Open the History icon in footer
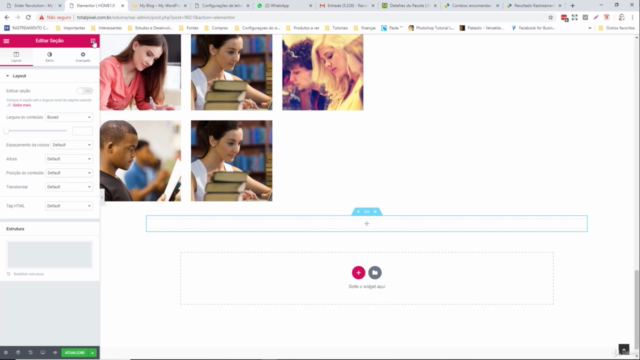640x360 pixels. click(x=30, y=352)
